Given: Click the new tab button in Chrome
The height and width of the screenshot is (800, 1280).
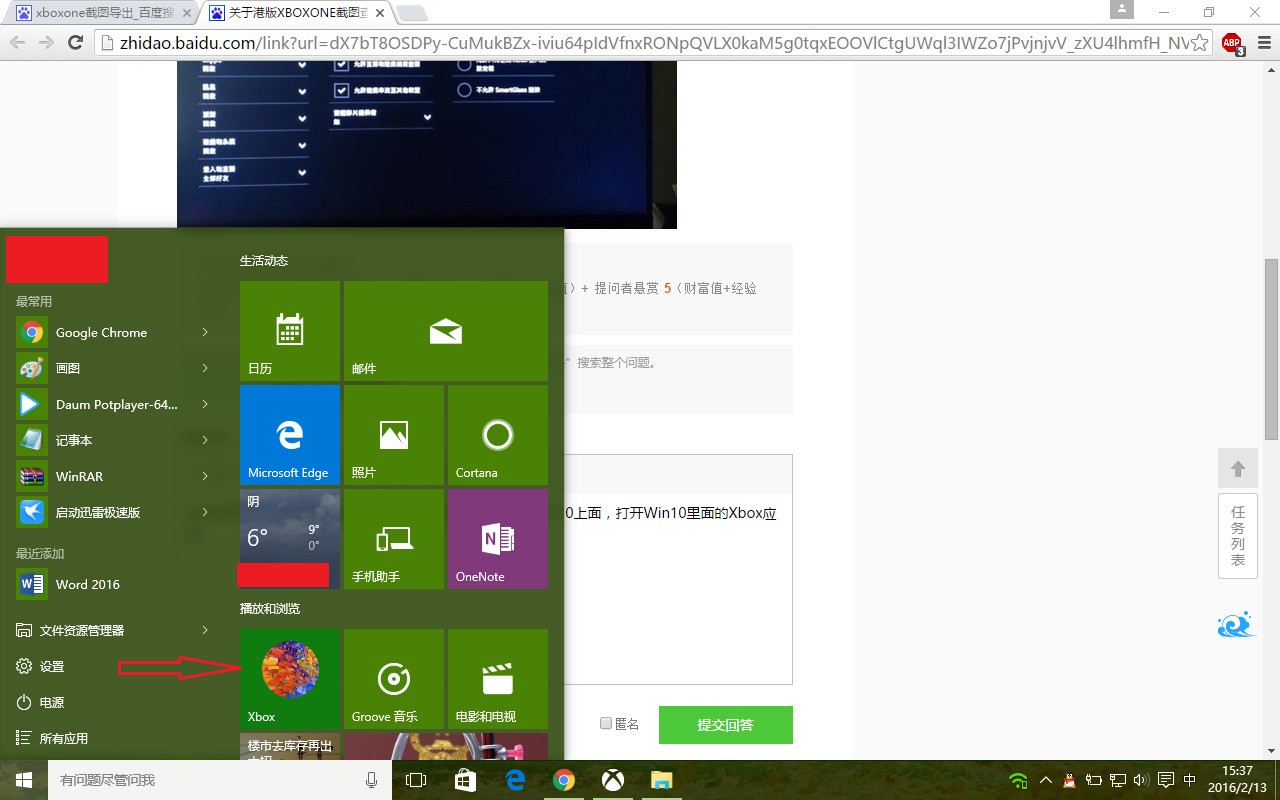Looking at the screenshot, I should [x=412, y=14].
